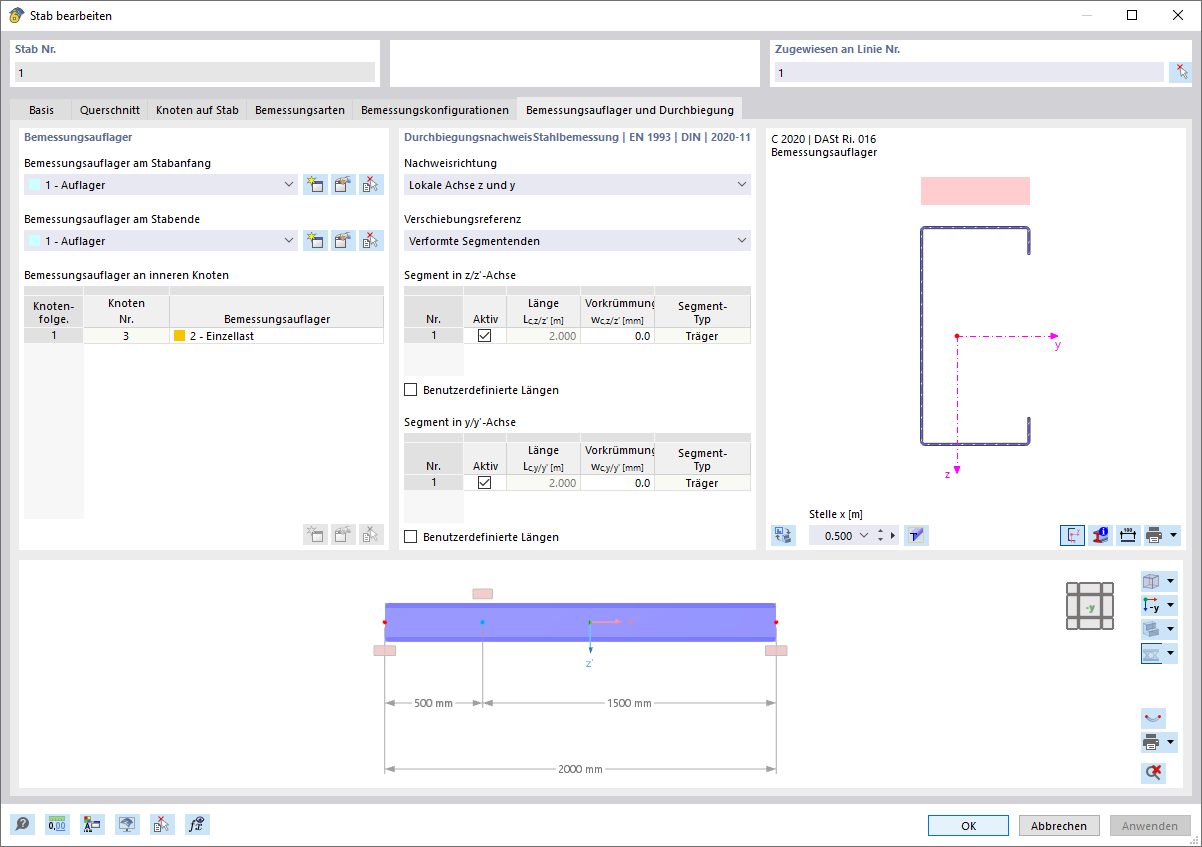Toggle the deflection curve icon

pos(1153,718)
